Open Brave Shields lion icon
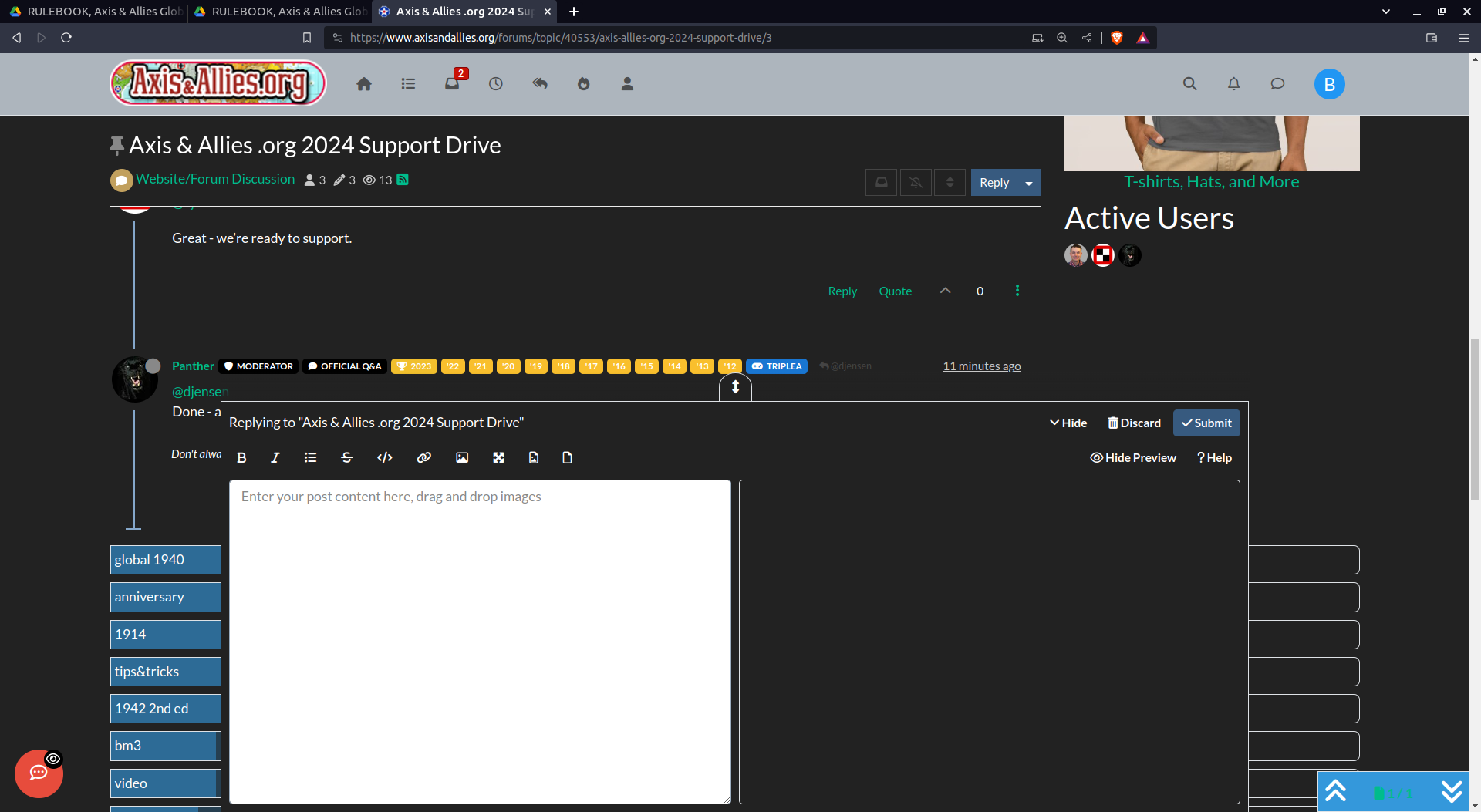 point(1117,38)
